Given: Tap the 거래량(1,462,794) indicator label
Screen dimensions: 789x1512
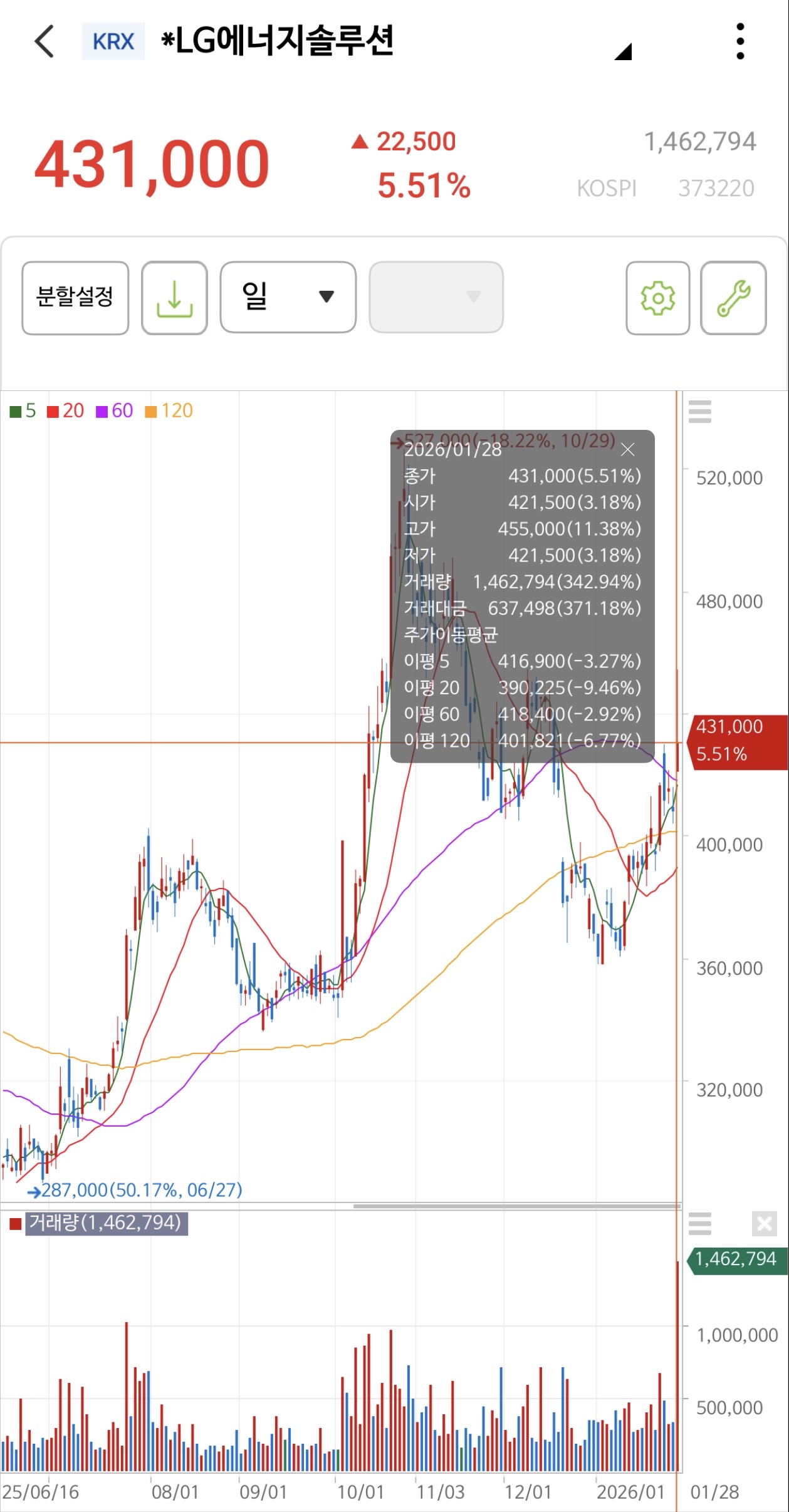Looking at the screenshot, I should pos(106,1223).
